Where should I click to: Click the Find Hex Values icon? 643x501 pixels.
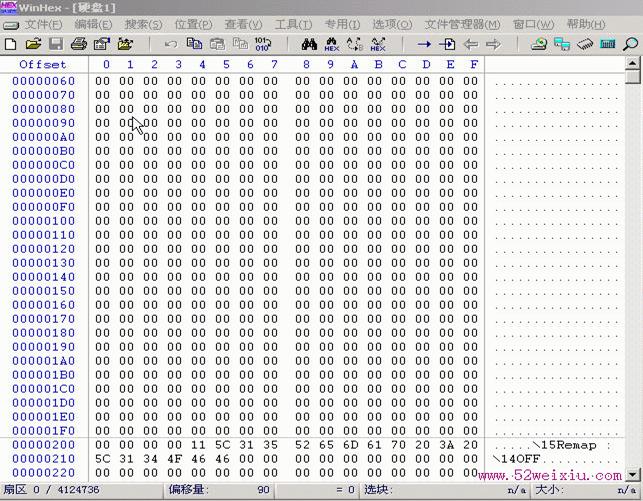332,44
